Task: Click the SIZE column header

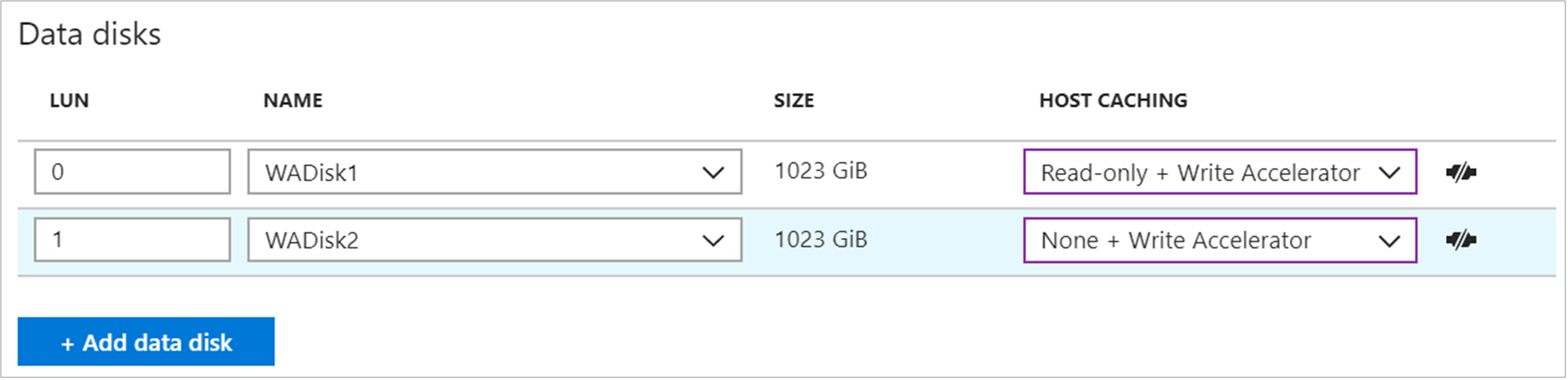Action: click(793, 101)
